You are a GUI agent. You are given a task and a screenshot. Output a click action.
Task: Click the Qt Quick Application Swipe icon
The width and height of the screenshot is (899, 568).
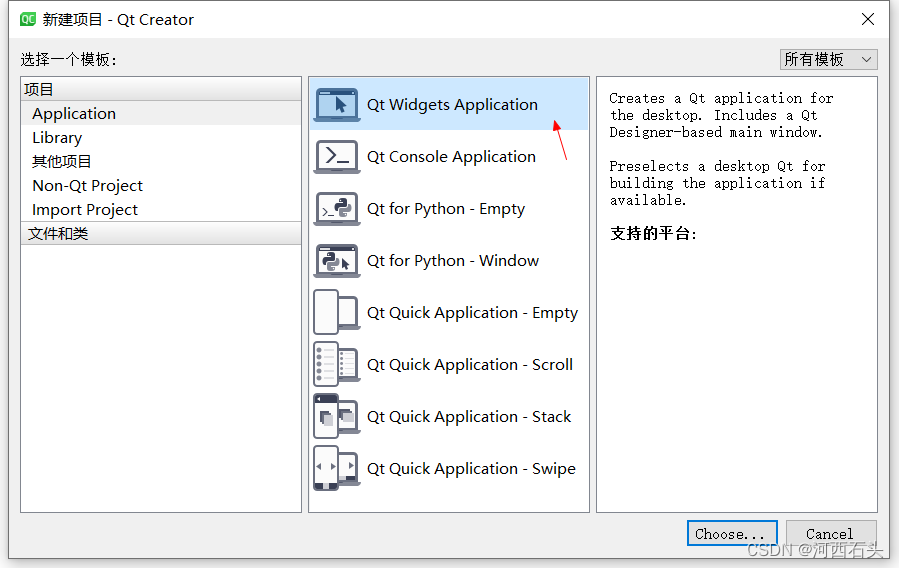pos(337,468)
